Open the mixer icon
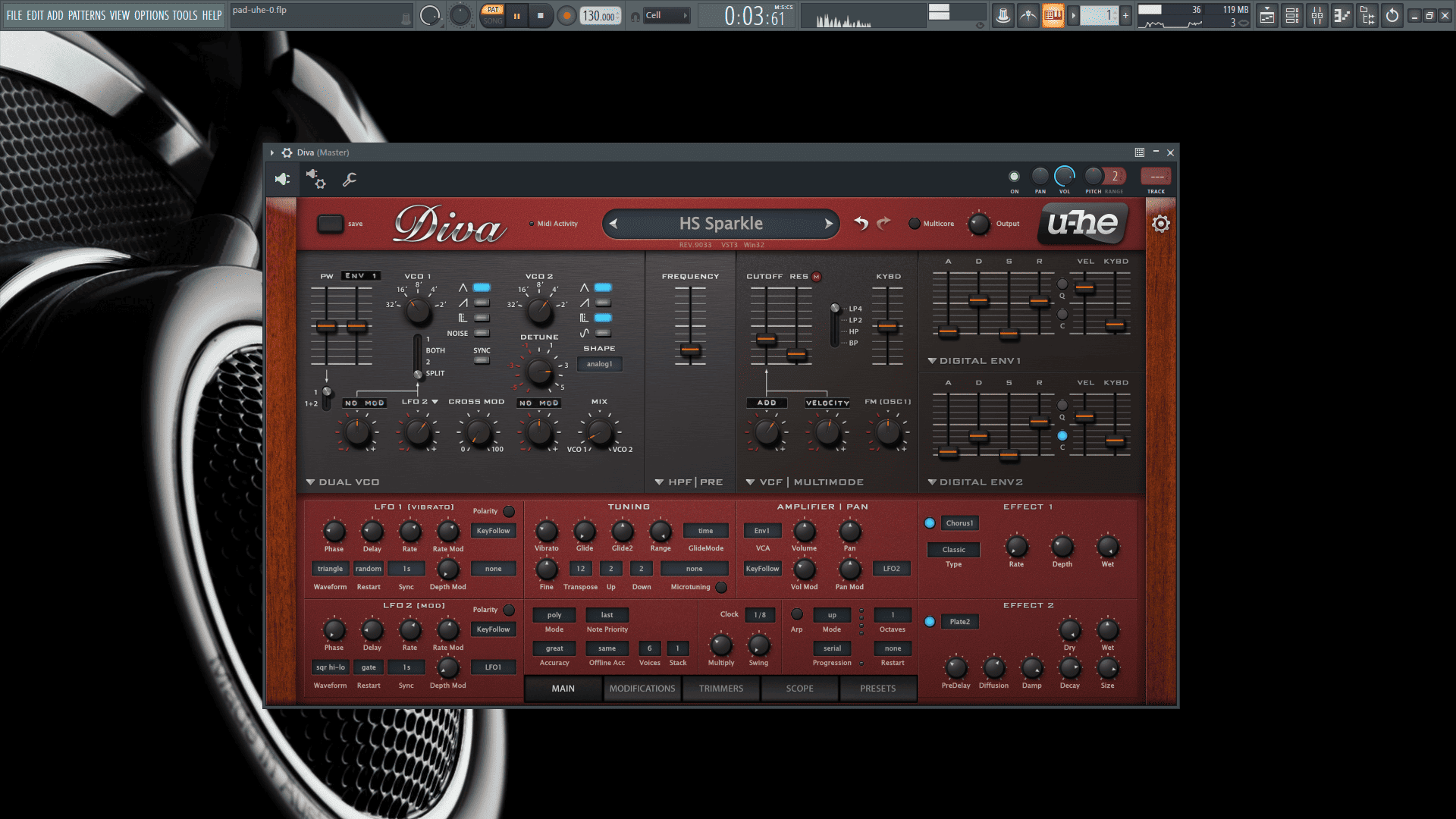This screenshot has height=819, width=1456. (x=1317, y=15)
